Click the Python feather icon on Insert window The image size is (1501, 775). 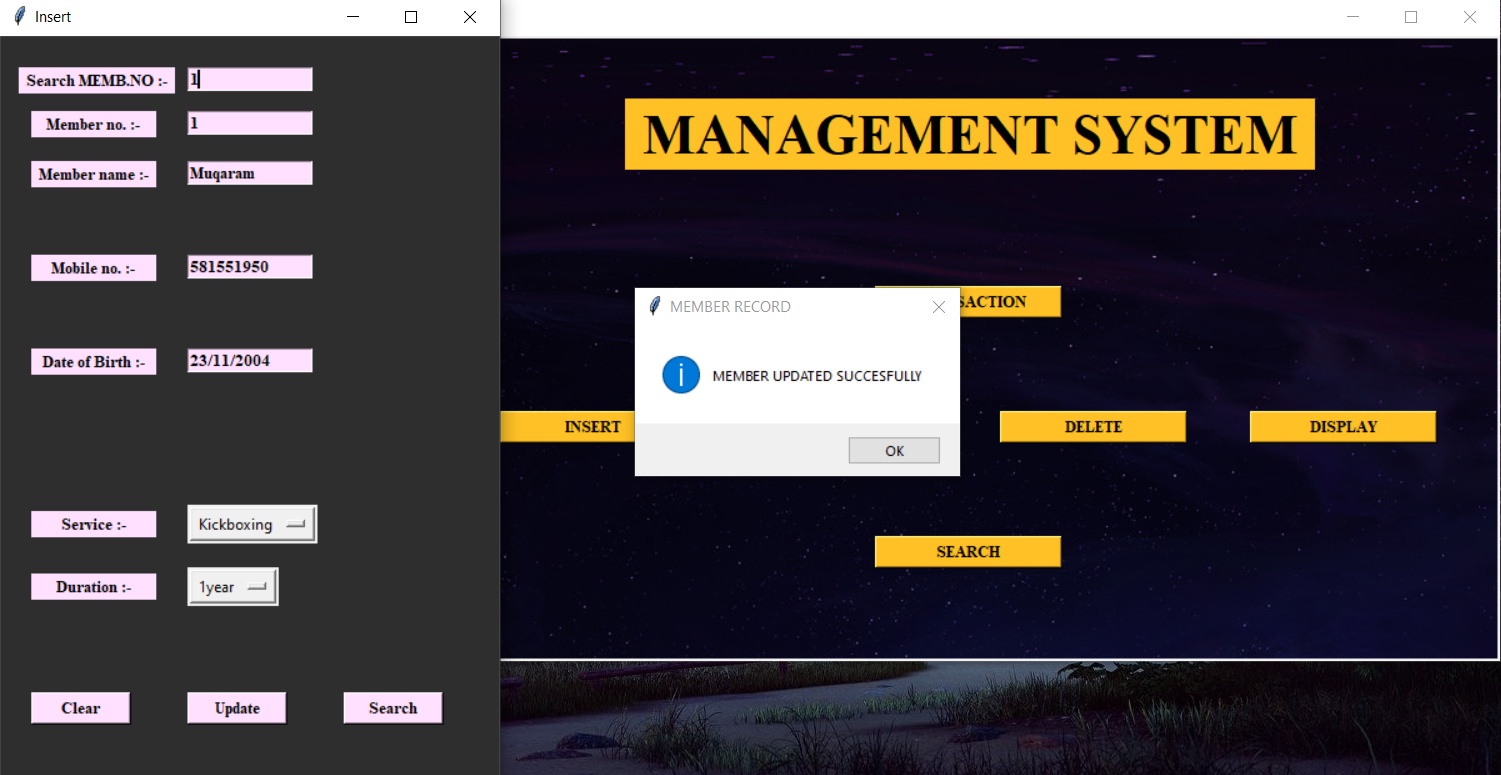pyautogui.click(x=17, y=16)
